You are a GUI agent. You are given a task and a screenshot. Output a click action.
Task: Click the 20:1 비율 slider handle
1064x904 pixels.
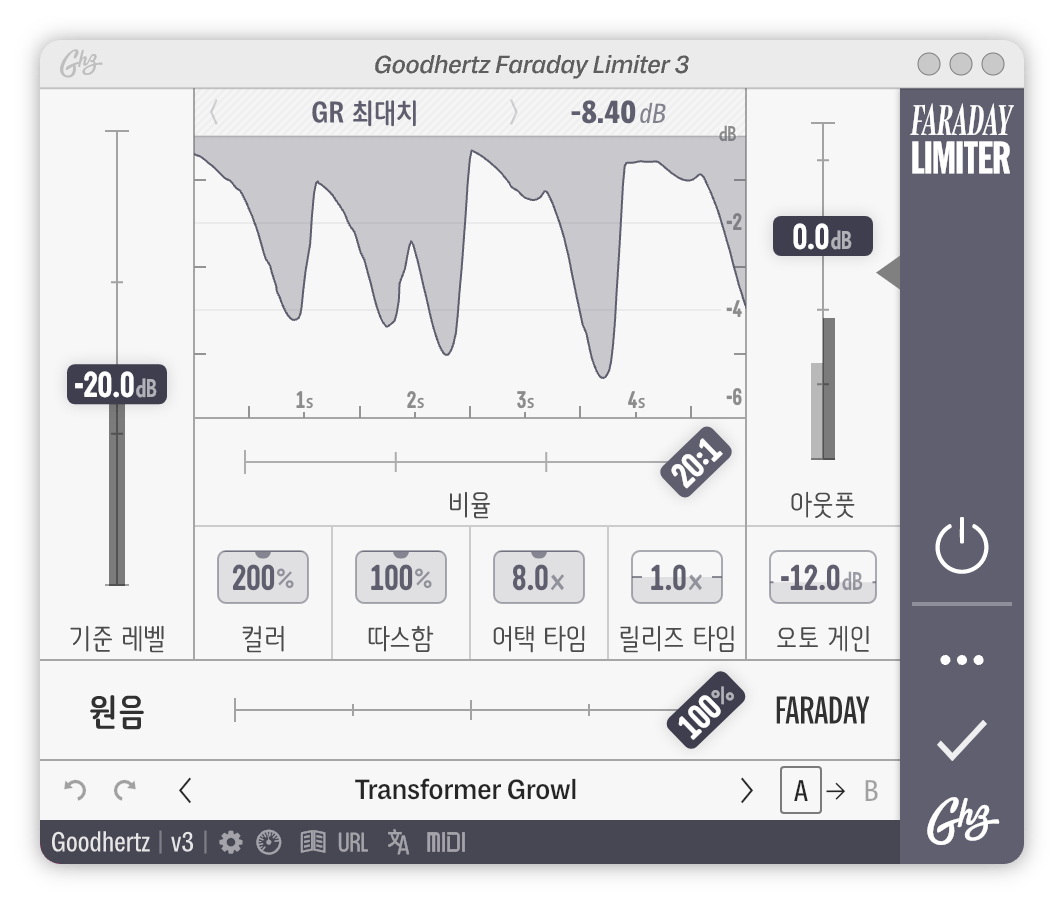tap(696, 462)
